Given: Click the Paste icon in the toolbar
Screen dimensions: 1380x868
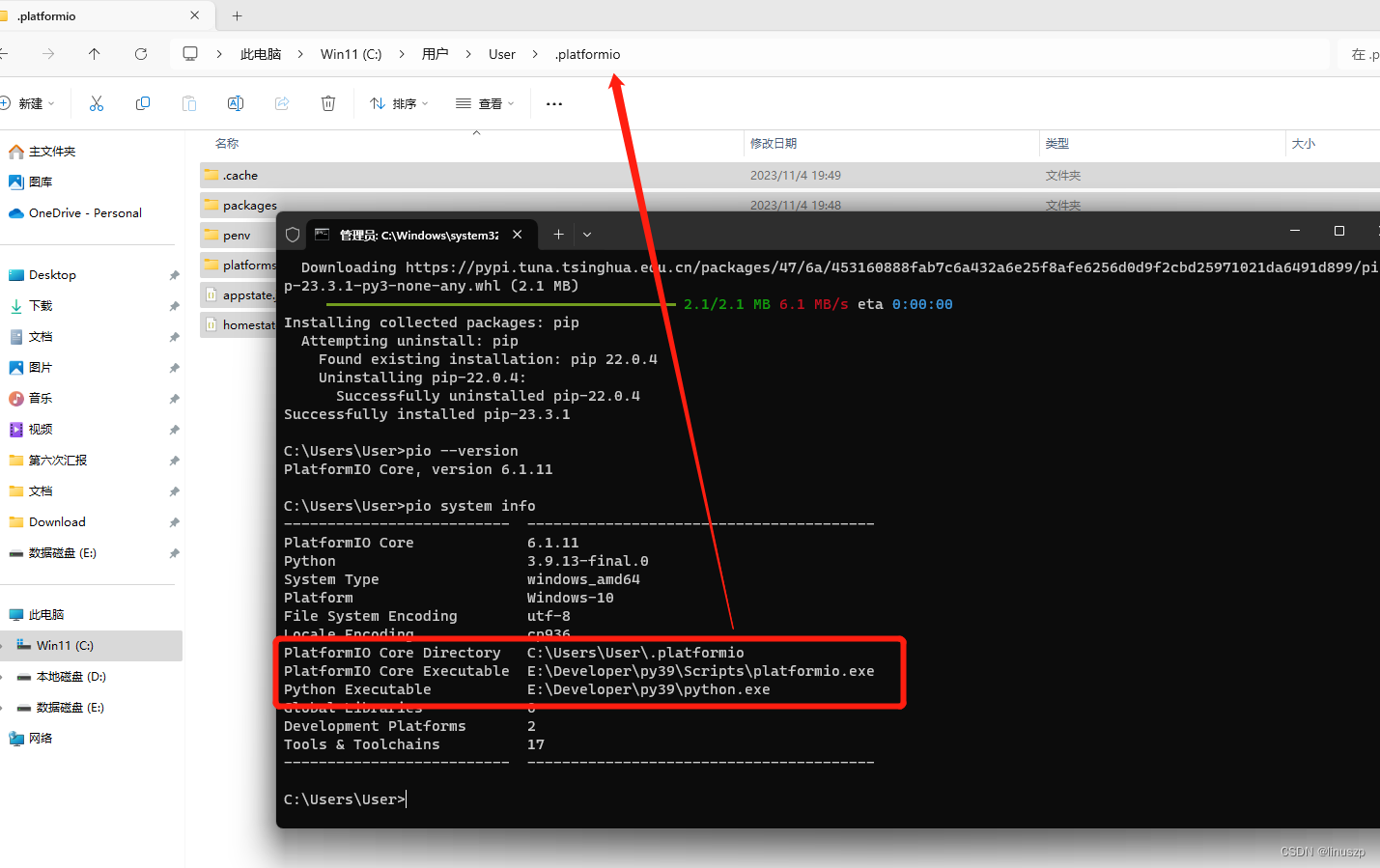Looking at the screenshot, I should 189,103.
